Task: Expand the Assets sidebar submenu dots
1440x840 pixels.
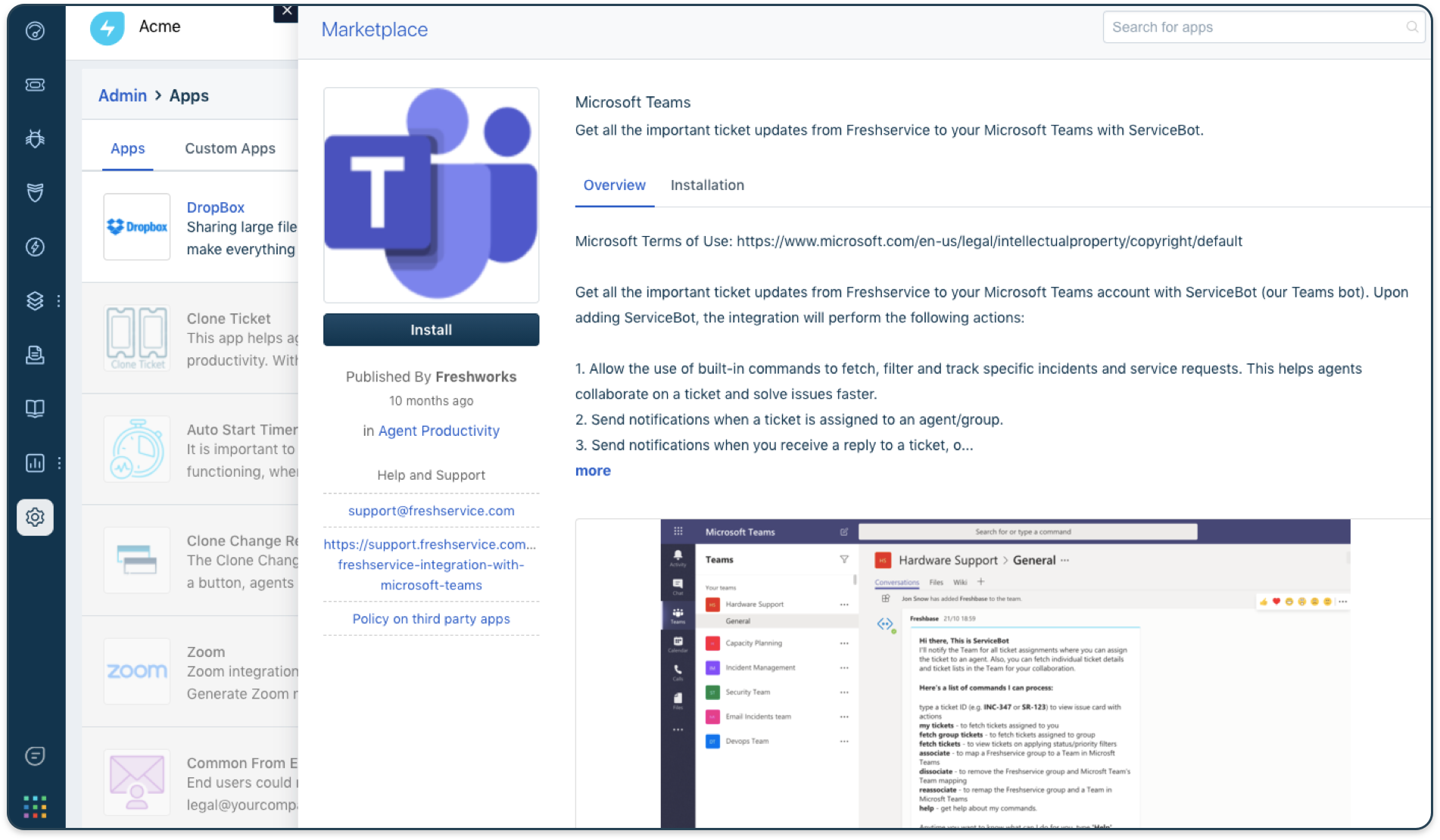Action: (59, 300)
